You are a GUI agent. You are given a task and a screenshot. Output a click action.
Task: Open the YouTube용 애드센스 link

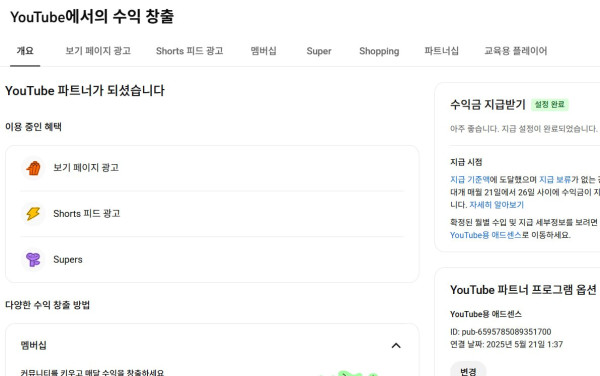(x=486, y=235)
